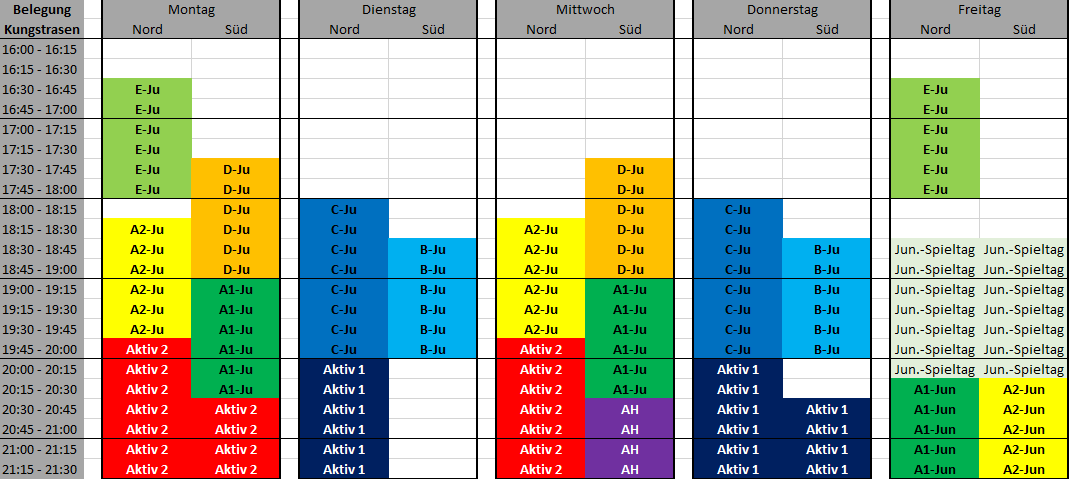Select Friday's first Jun.-Spieltag Nord cell
Viewport: 1069px width, 479px height.
(x=935, y=249)
